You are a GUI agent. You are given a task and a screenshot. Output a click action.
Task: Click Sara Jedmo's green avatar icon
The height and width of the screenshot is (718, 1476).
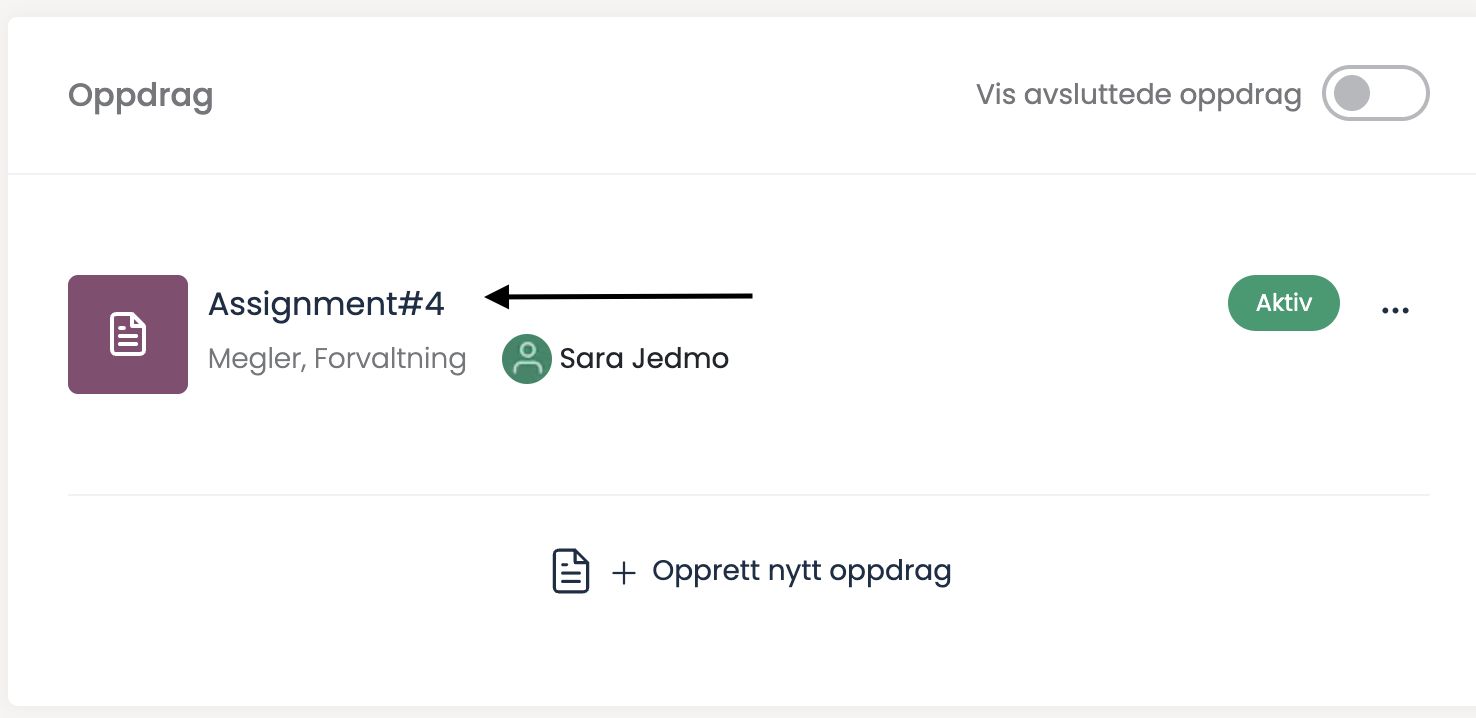[527, 359]
